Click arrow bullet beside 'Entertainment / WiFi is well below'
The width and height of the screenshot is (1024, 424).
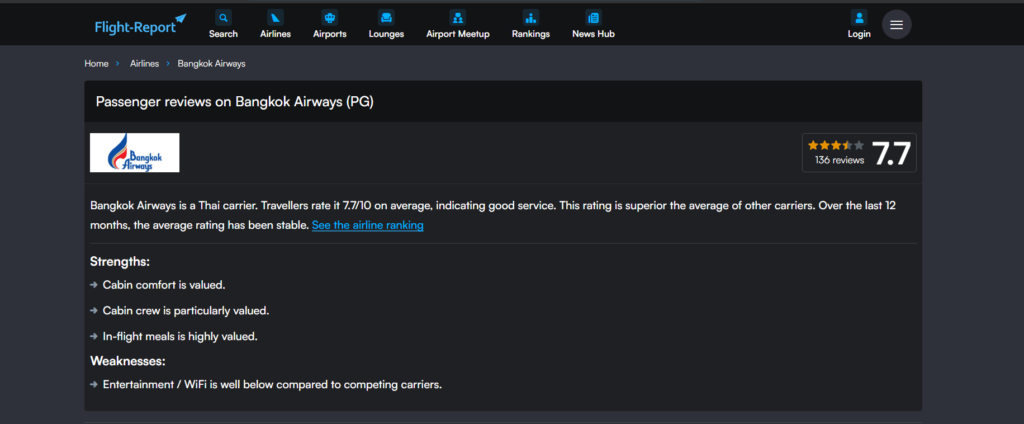coord(94,385)
